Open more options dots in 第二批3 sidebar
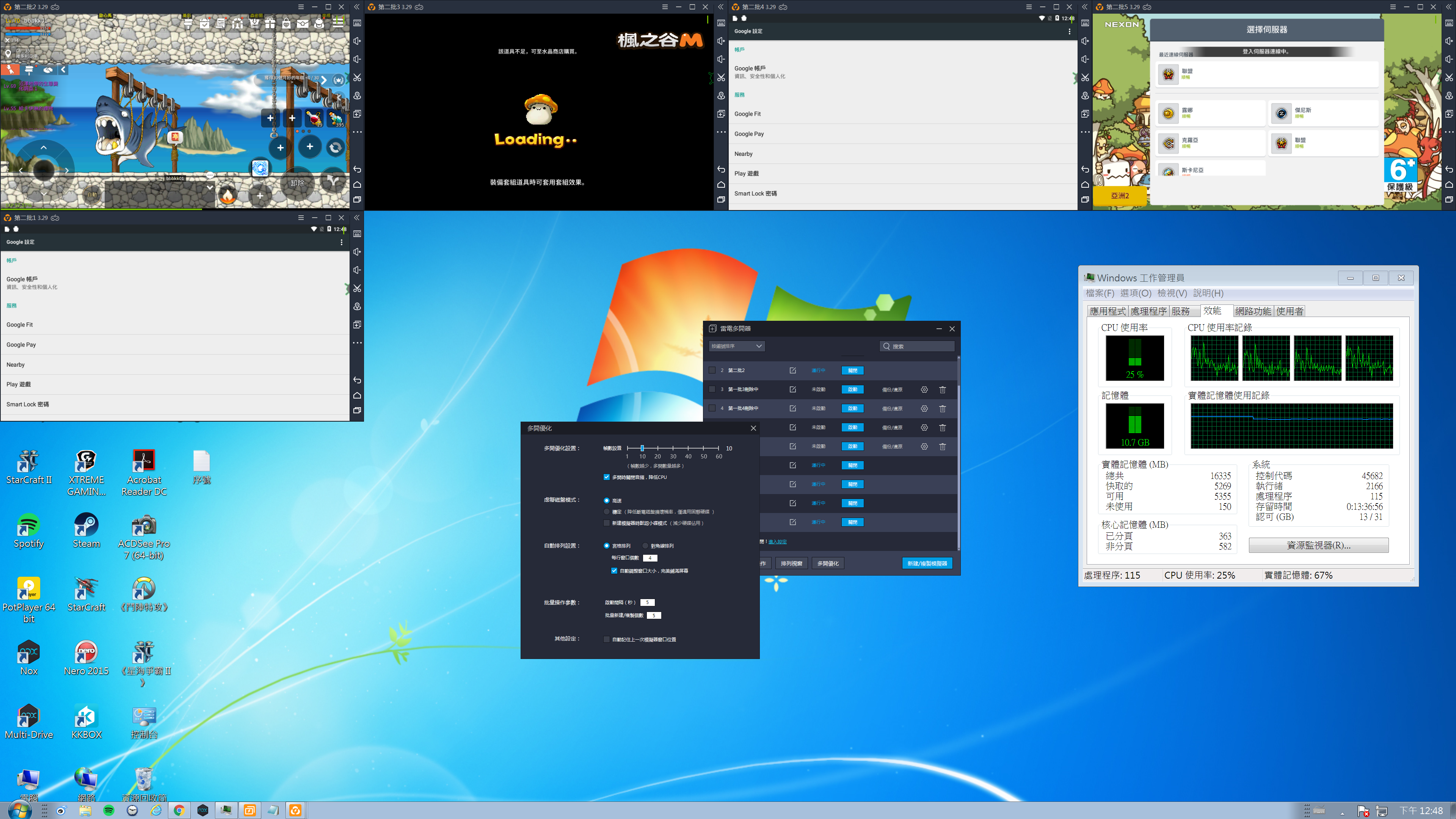This screenshot has width=1456, height=819. coord(721,132)
